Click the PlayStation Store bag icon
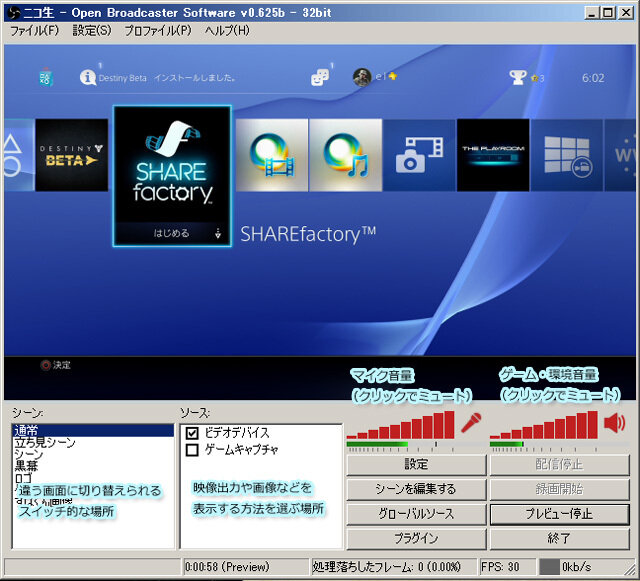 pos(46,77)
